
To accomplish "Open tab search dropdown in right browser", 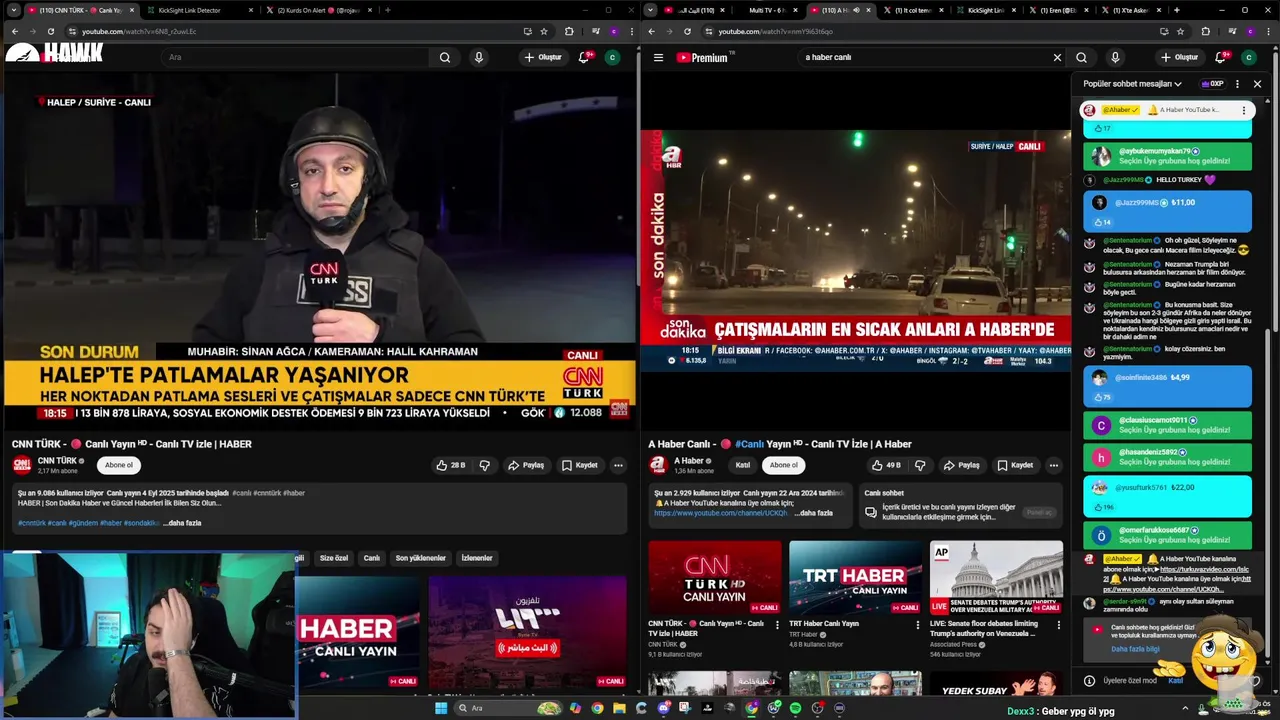I will (x=651, y=10).
